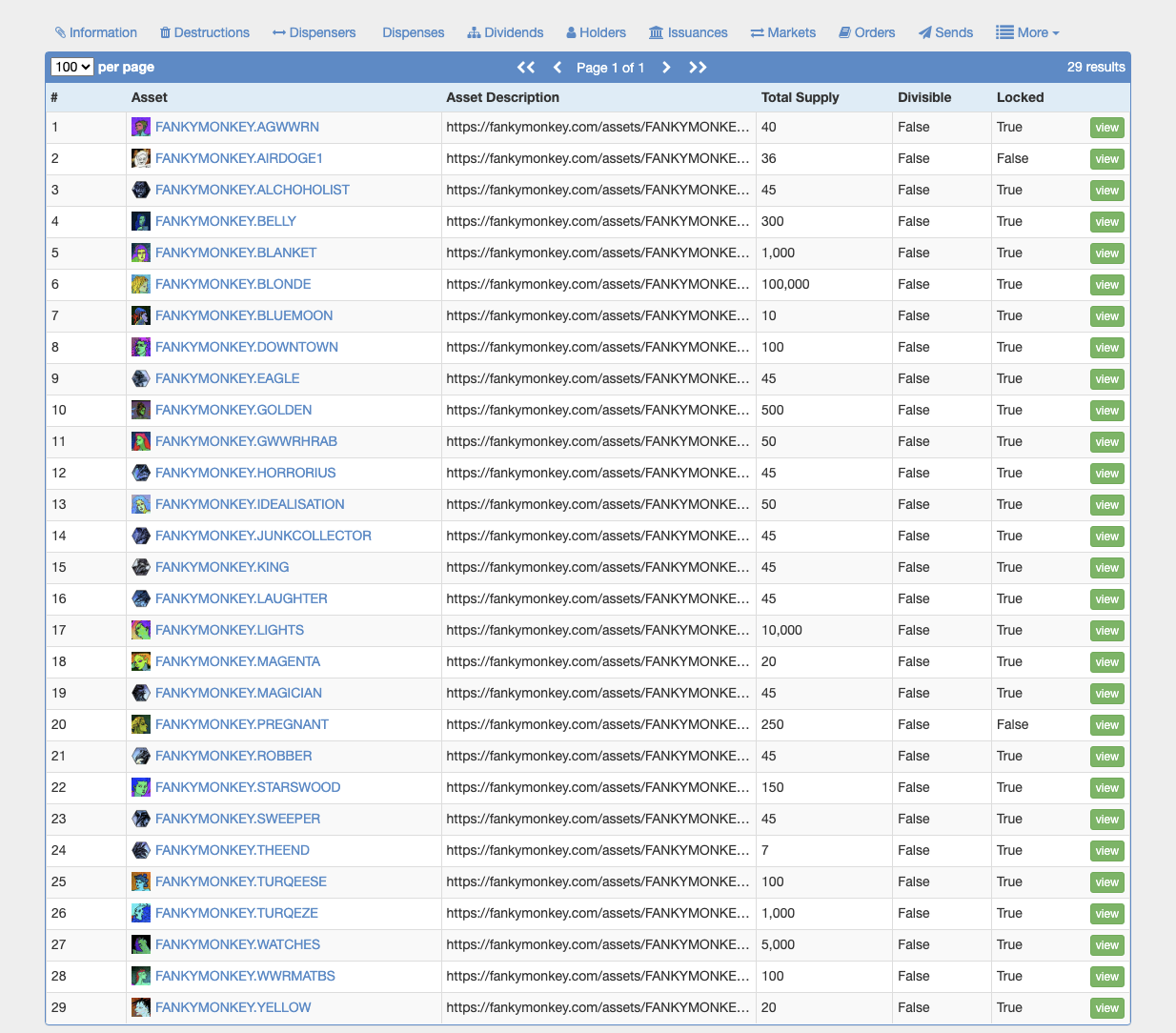Viewport: 1176px width, 1033px height.
Task: Click the Page 1 of 1 indicator
Action: [611, 68]
